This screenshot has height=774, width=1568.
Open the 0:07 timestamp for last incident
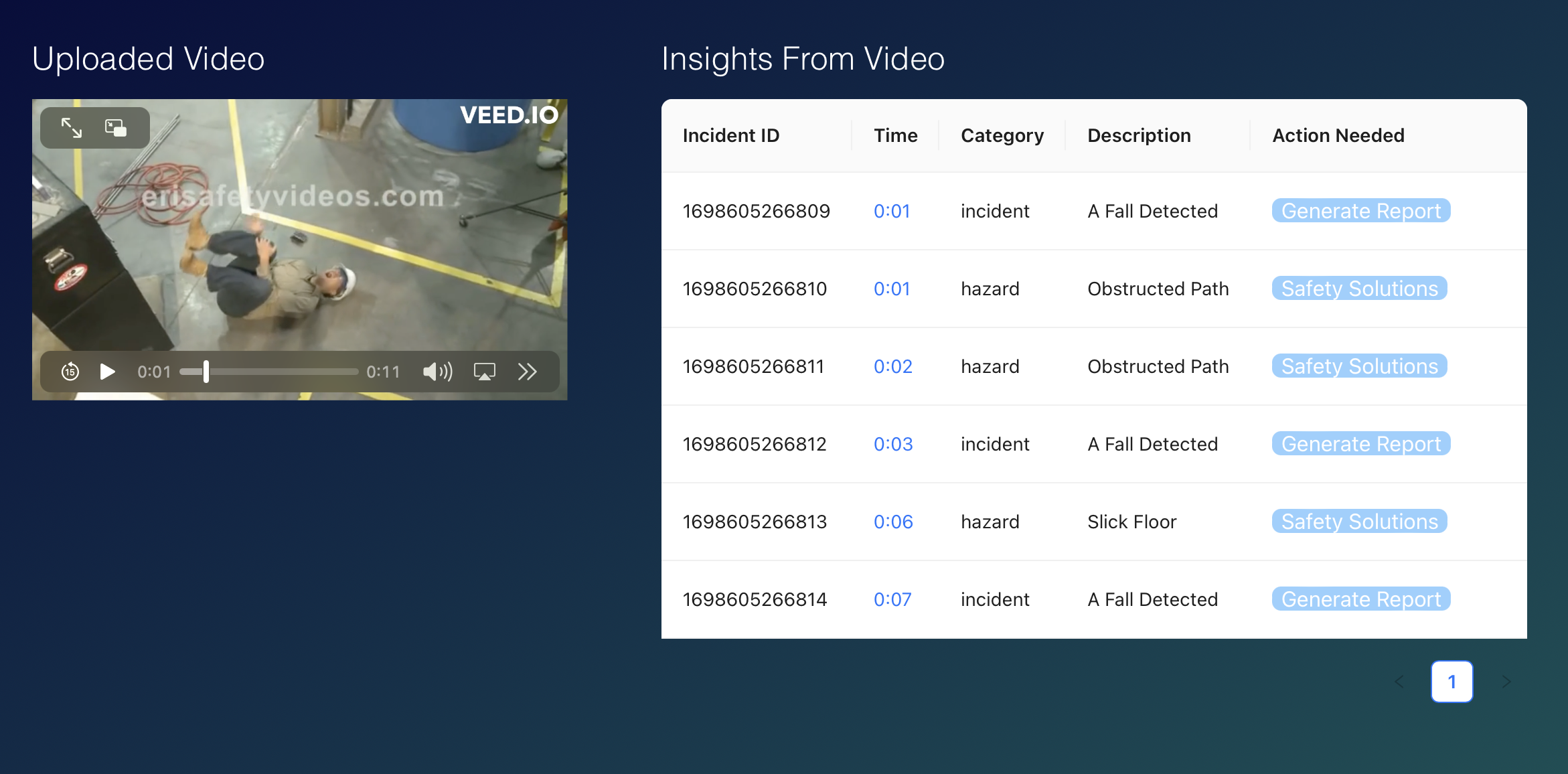tap(893, 599)
